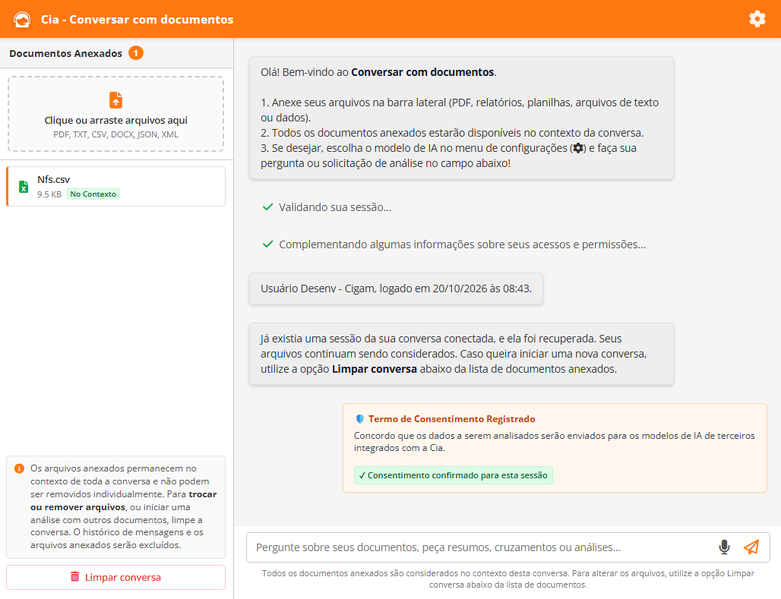This screenshot has width=781, height=599.
Task: Select the Nfs.csv file name
Action: [x=53, y=179]
